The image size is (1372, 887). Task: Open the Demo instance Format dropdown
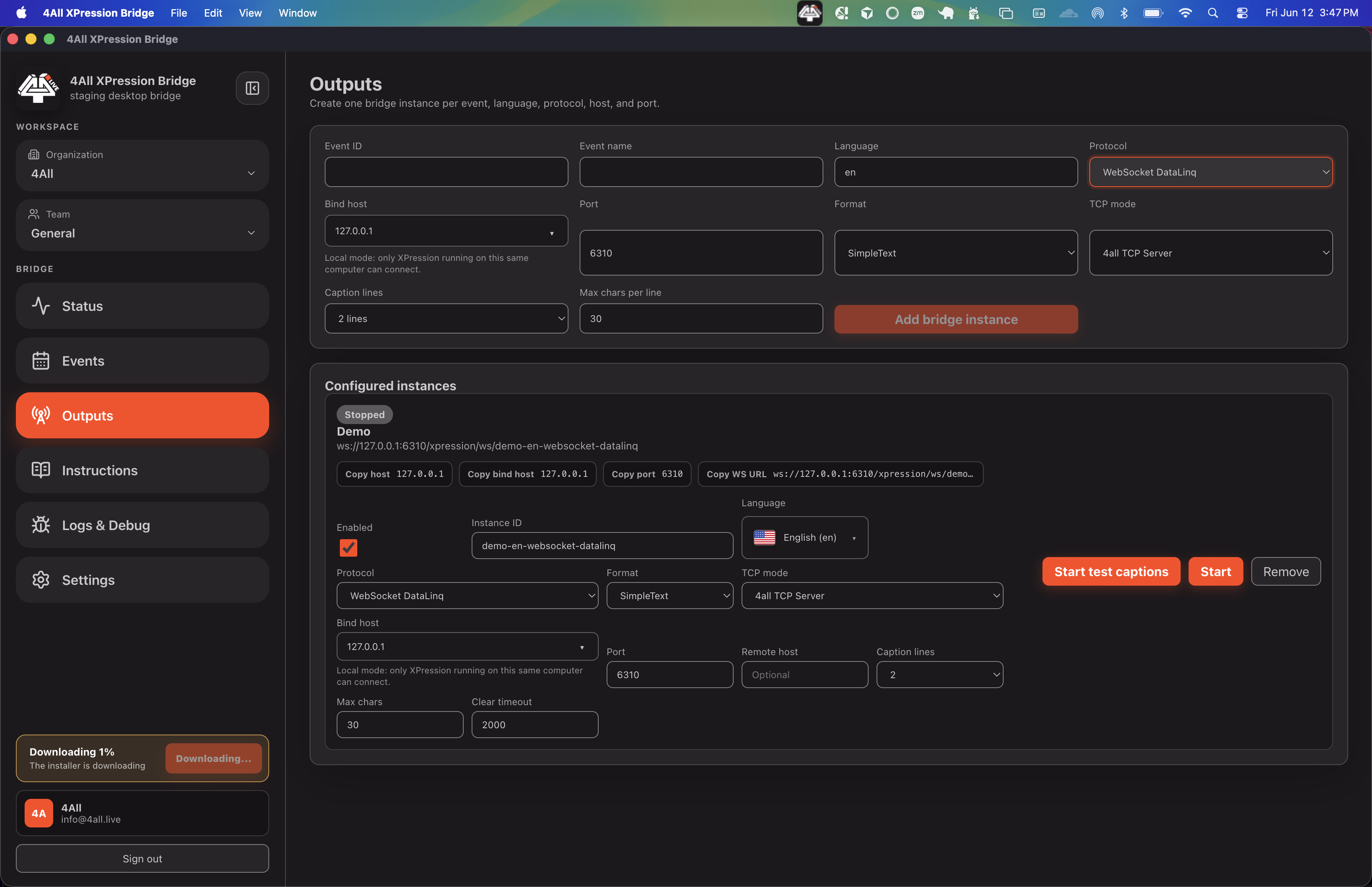pyautogui.click(x=670, y=596)
